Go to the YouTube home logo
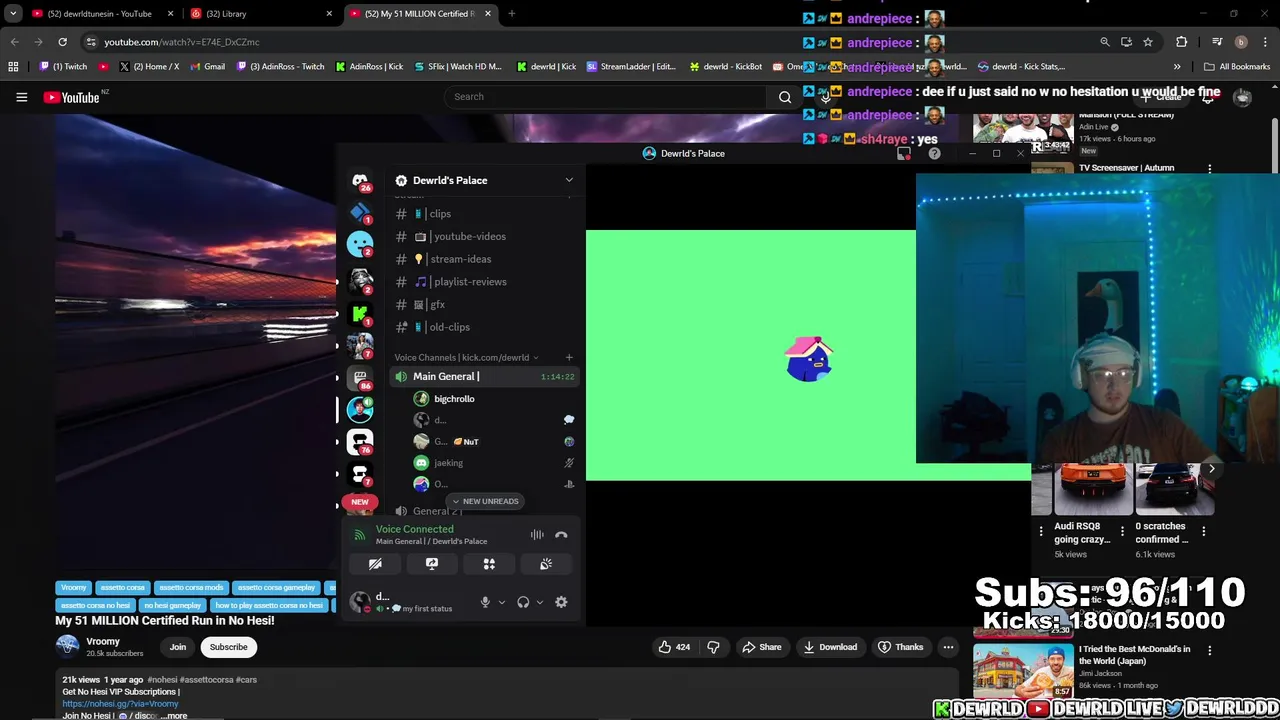 tap(71, 97)
